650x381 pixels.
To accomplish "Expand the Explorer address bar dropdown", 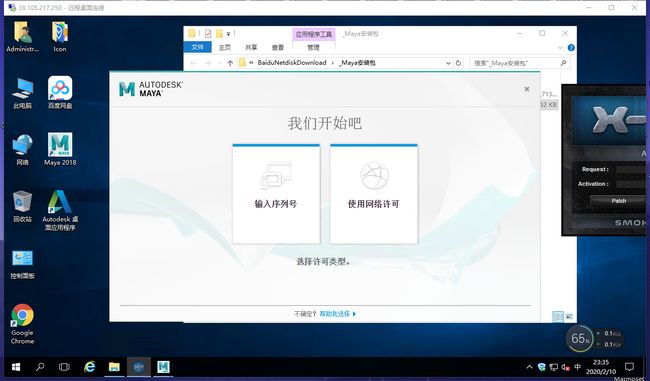I will point(448,63).
